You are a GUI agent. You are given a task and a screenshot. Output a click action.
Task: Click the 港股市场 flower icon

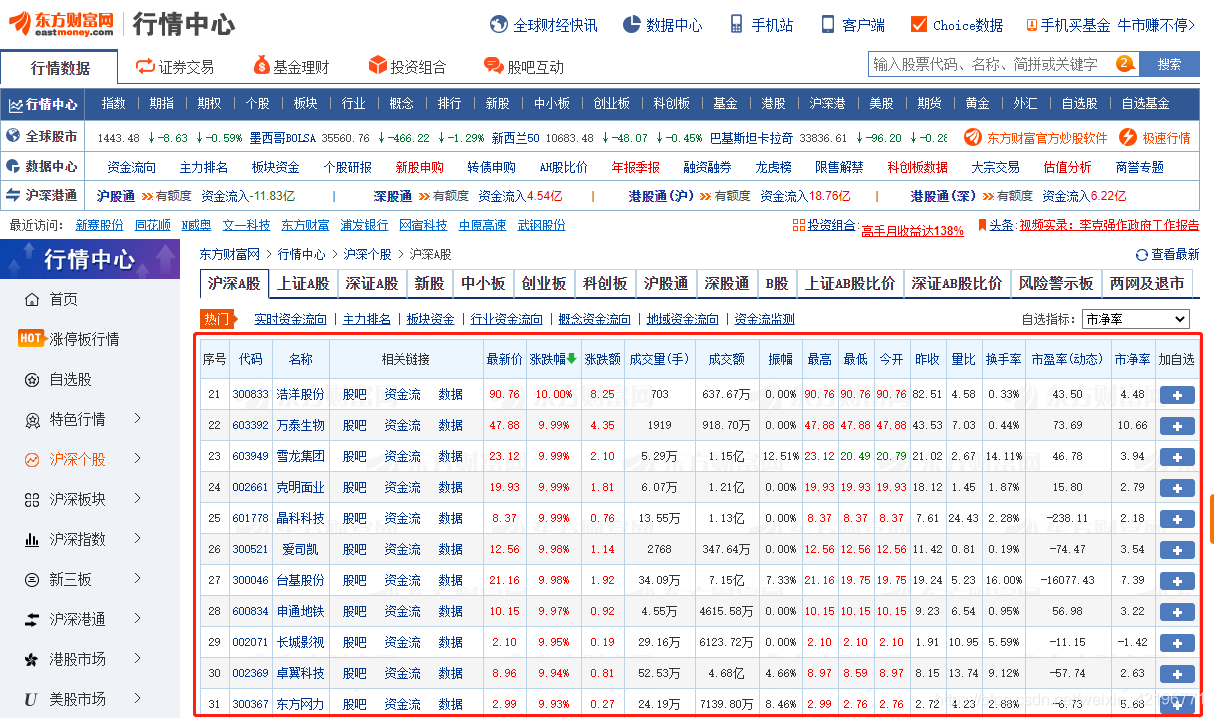(x=32, y=659)
